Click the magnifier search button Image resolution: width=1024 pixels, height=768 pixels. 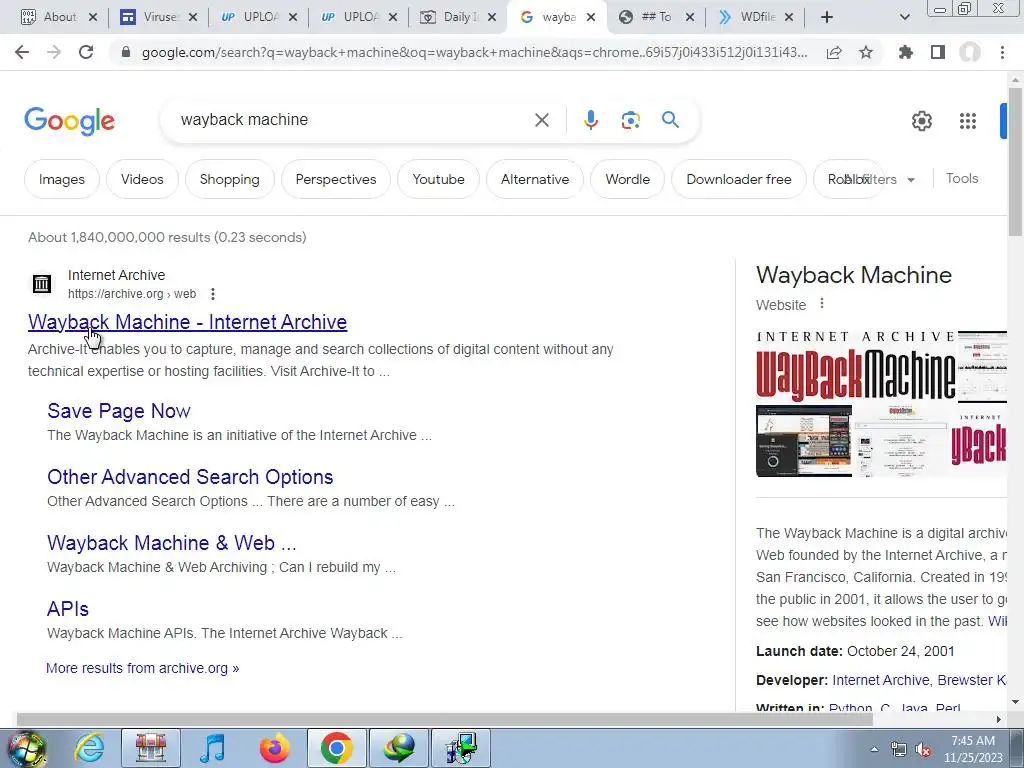670,120
